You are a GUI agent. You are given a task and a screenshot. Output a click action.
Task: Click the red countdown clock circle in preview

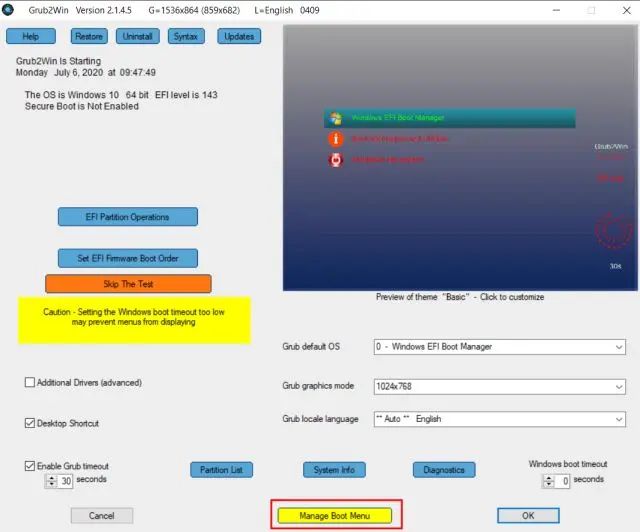click(611, 230)
